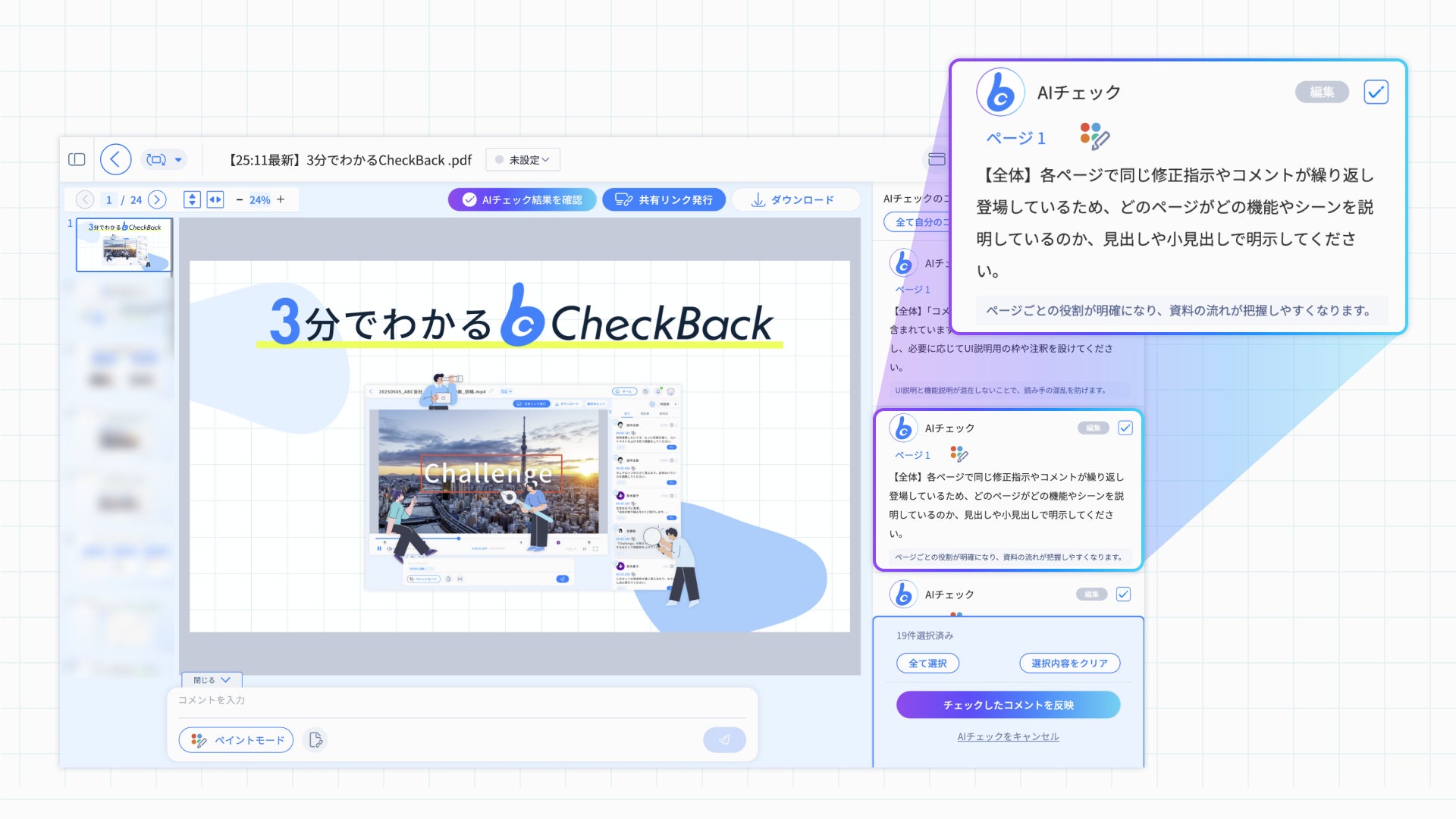Click fit-to-height vertical arrows icon
This screenshot has width=1456, height=819.
point(192,199)
